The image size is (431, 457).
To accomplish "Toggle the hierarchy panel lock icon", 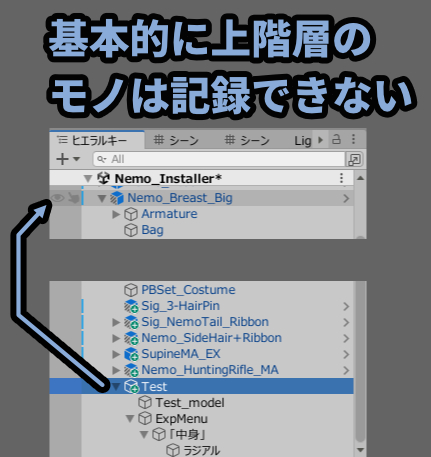I will [336, 140].
